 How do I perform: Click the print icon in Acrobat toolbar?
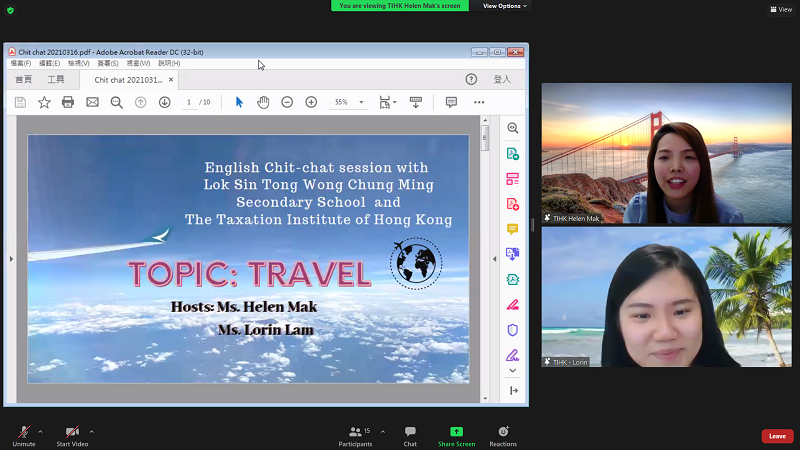click(68, 102)
